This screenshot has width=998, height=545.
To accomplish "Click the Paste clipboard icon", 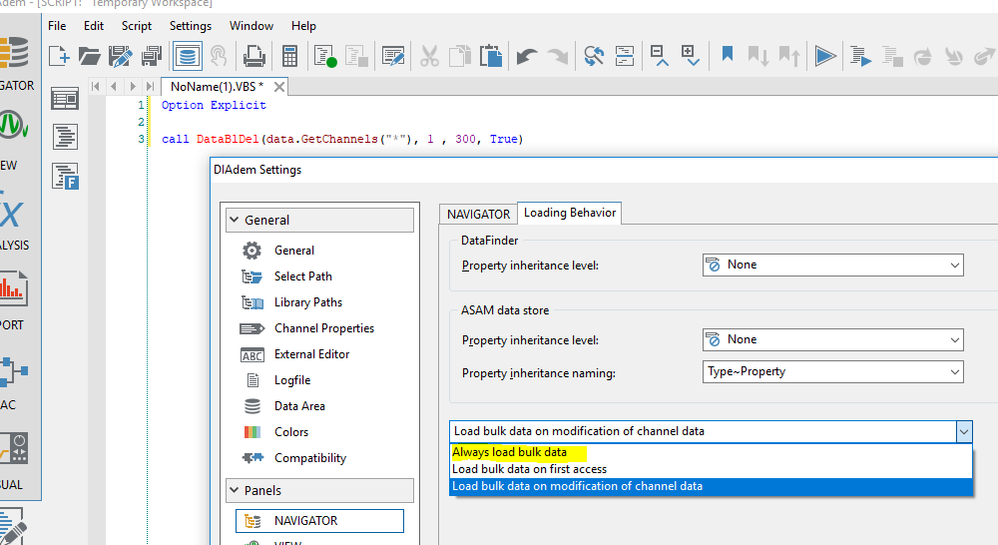I will point(490,56).
